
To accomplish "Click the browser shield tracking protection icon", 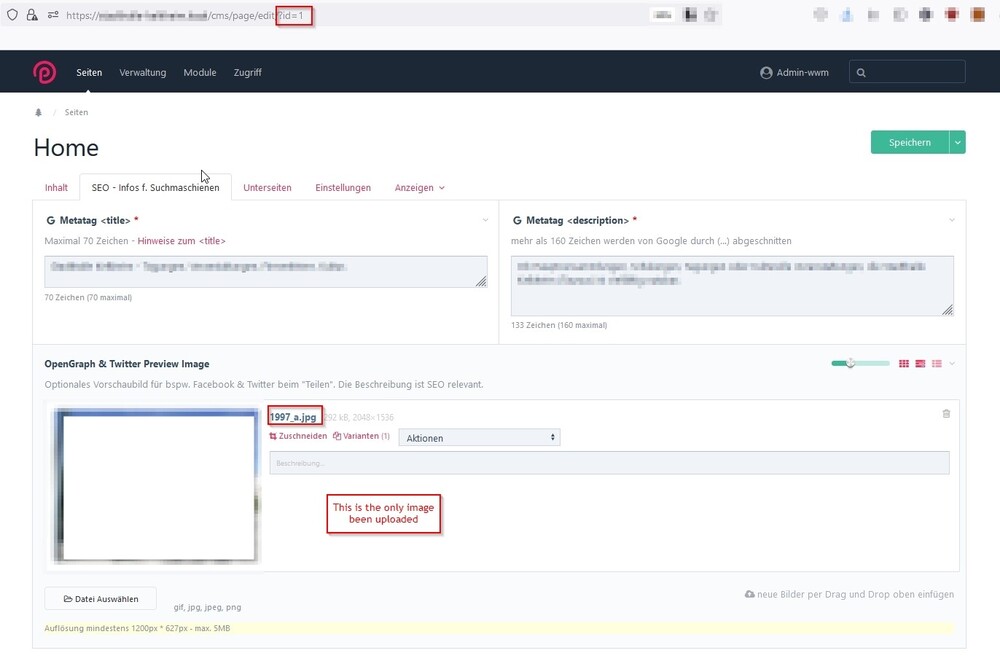I will coord(13,15).
